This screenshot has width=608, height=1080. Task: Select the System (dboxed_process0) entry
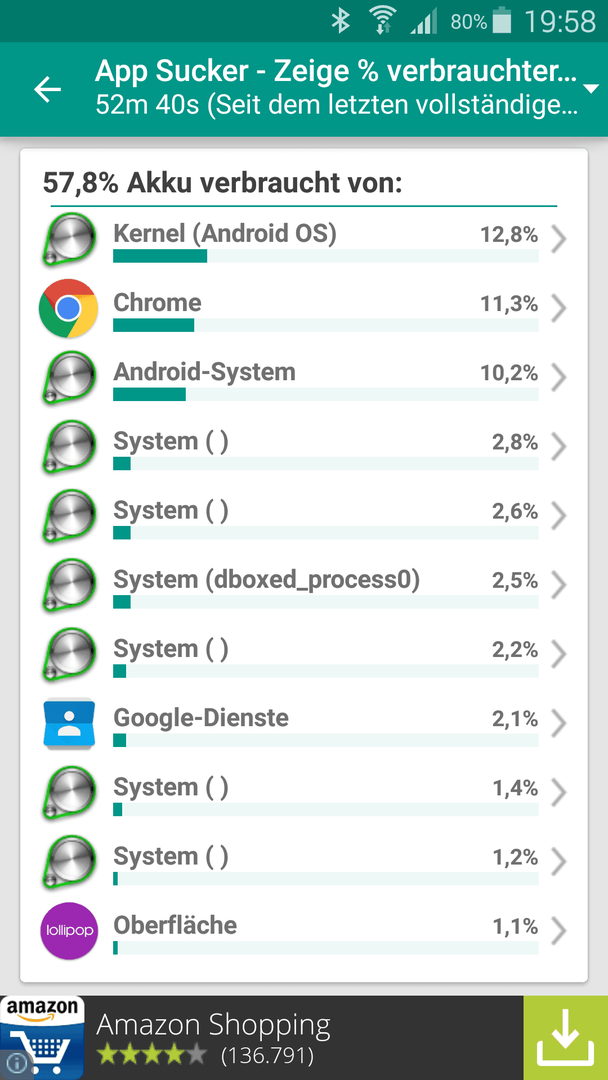pos(304,585)
